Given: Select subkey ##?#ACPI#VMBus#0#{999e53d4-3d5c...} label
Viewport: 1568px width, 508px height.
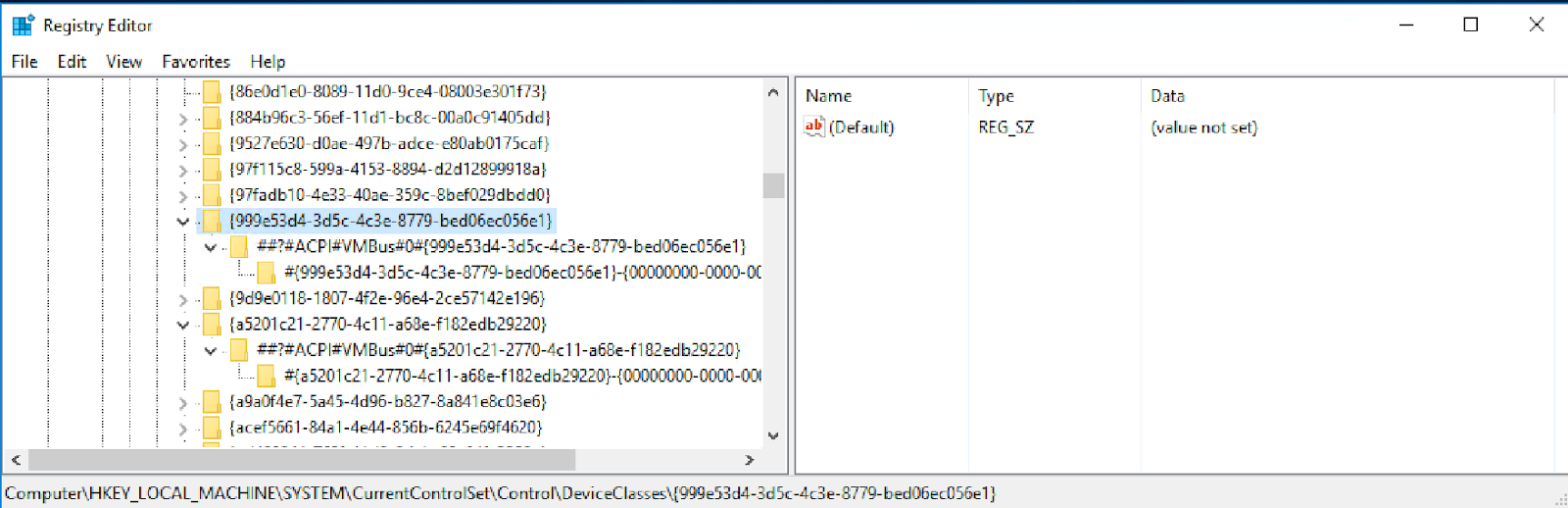Looking at the screenshot, I should pos(501,246).
